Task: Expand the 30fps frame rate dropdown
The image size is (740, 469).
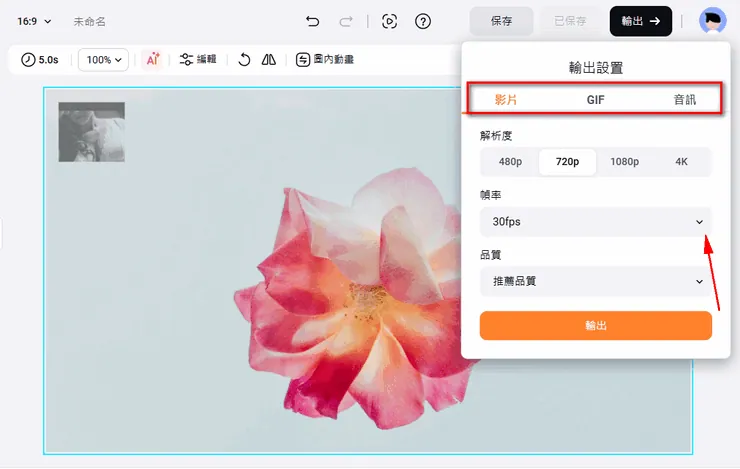Action: click(595, 222)
